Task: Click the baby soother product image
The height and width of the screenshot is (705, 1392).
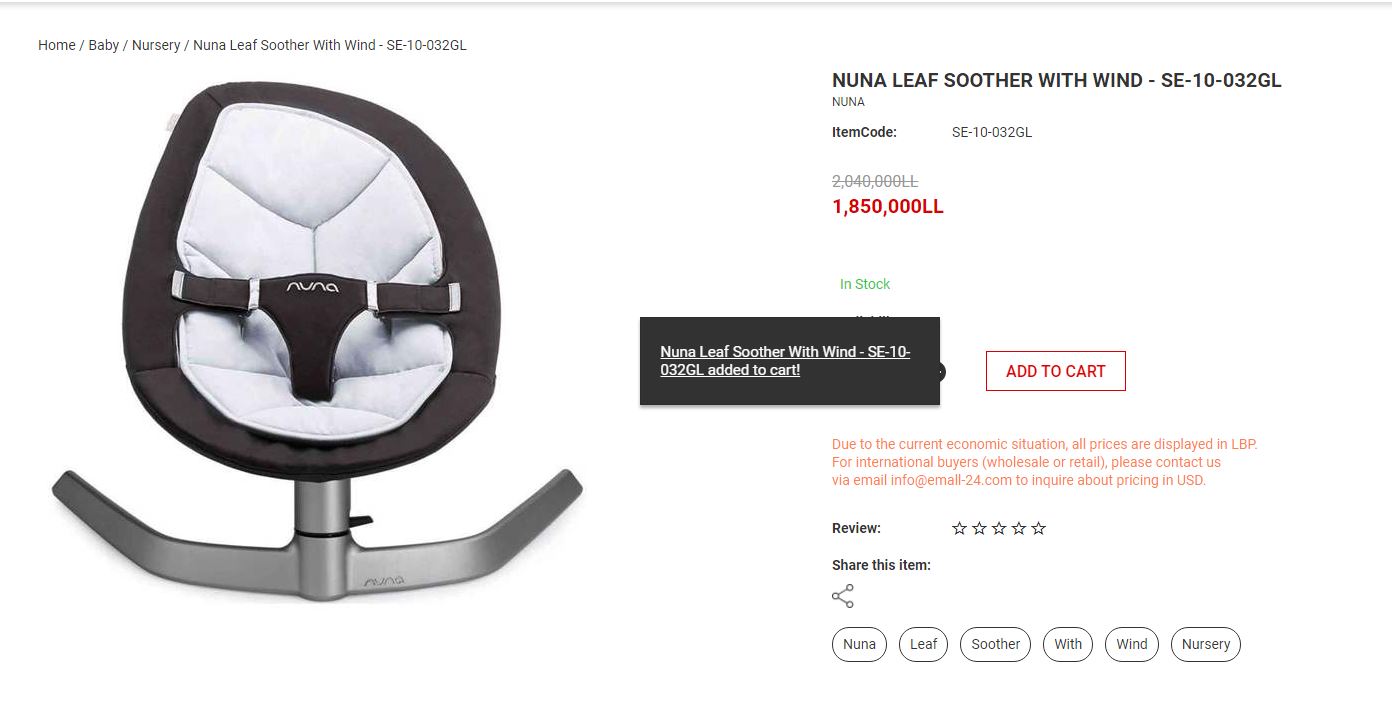Action: 318,340
